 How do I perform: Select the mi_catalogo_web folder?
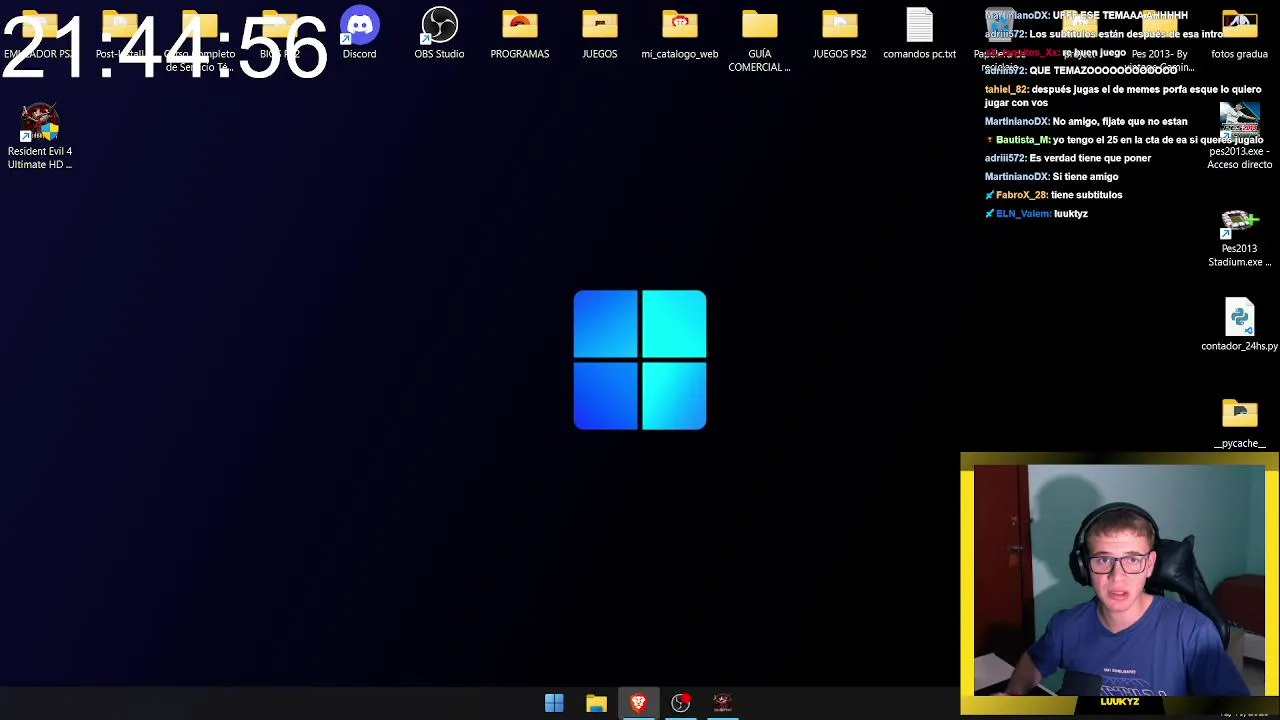(x=679, y=33)
